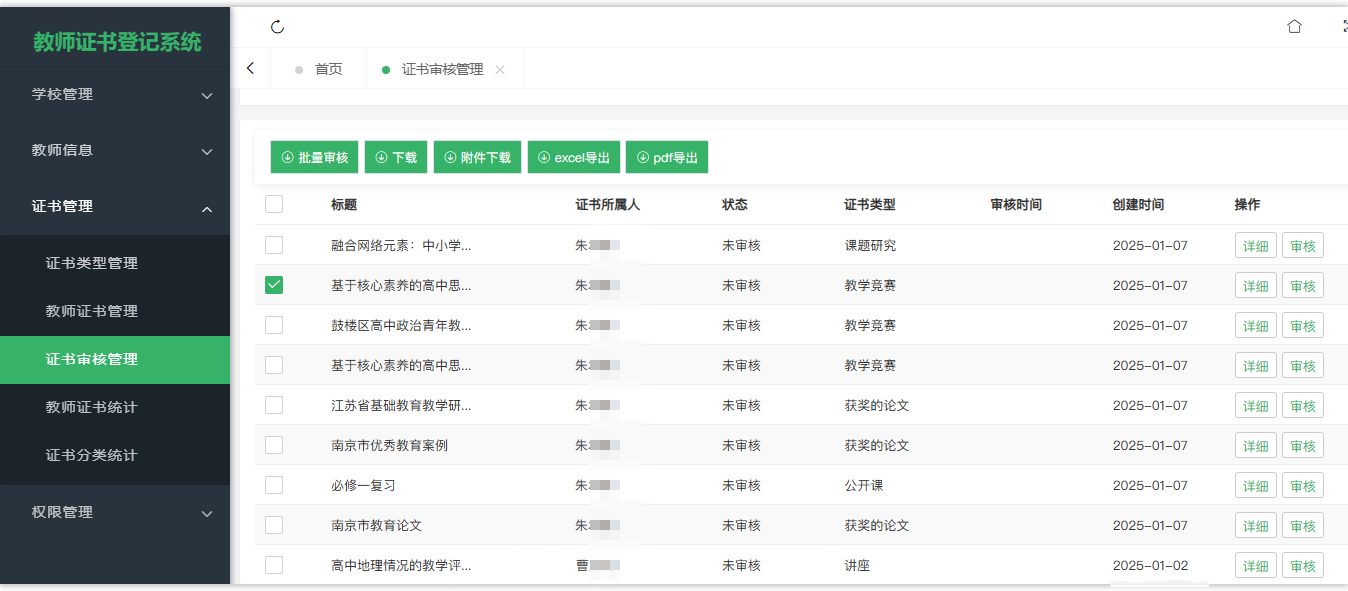Click the left arrow beside tabs

pyautogui.click(x=250, y=69)
